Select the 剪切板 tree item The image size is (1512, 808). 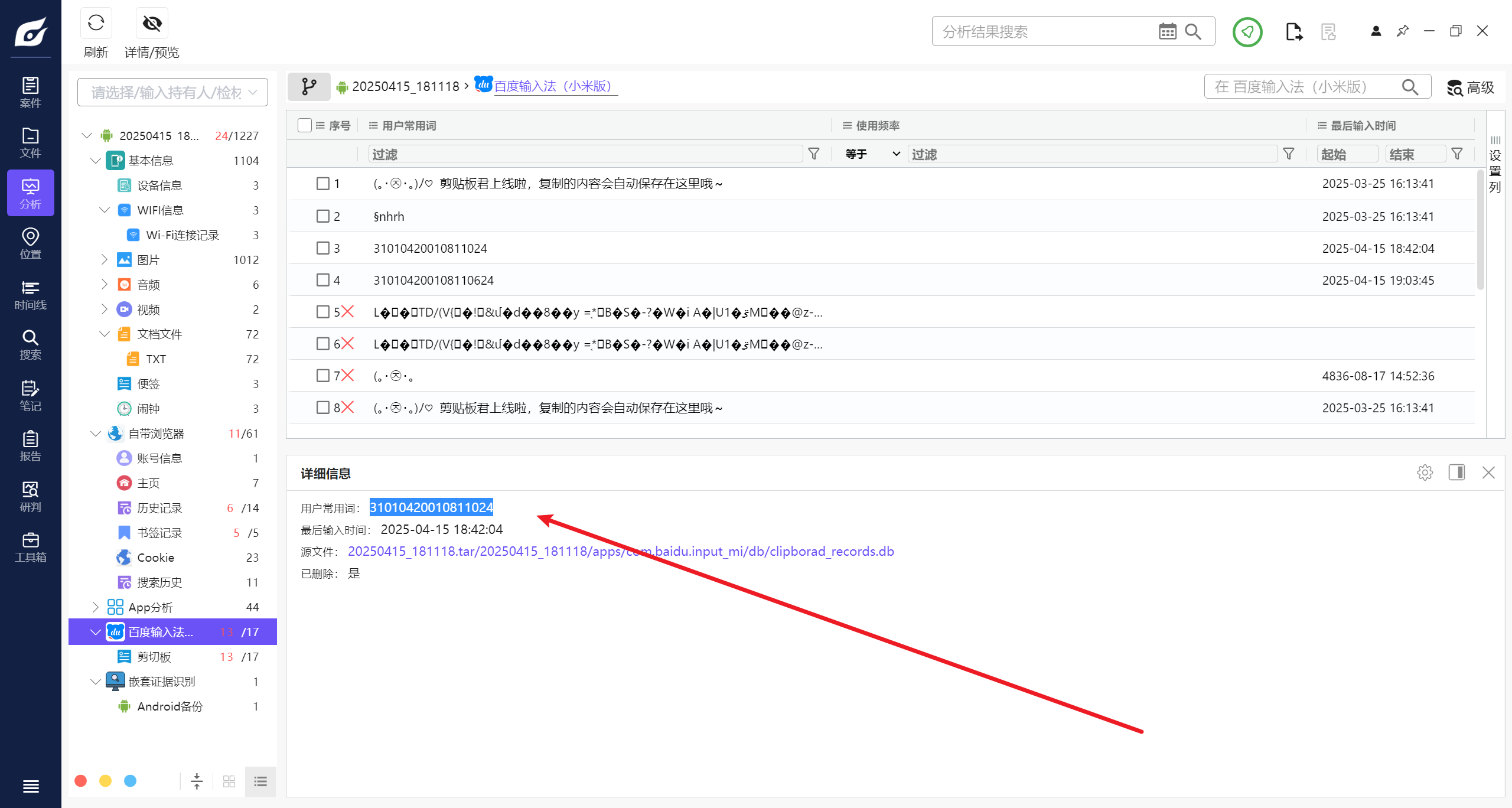click(x=154, y=657)
